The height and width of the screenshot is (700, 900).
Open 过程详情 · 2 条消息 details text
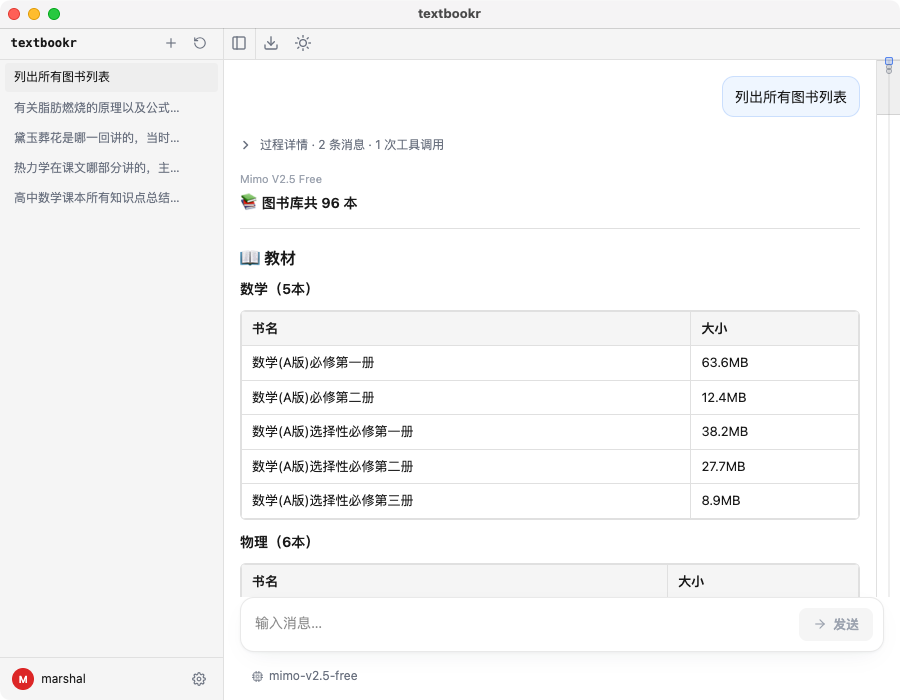[351, 145]
